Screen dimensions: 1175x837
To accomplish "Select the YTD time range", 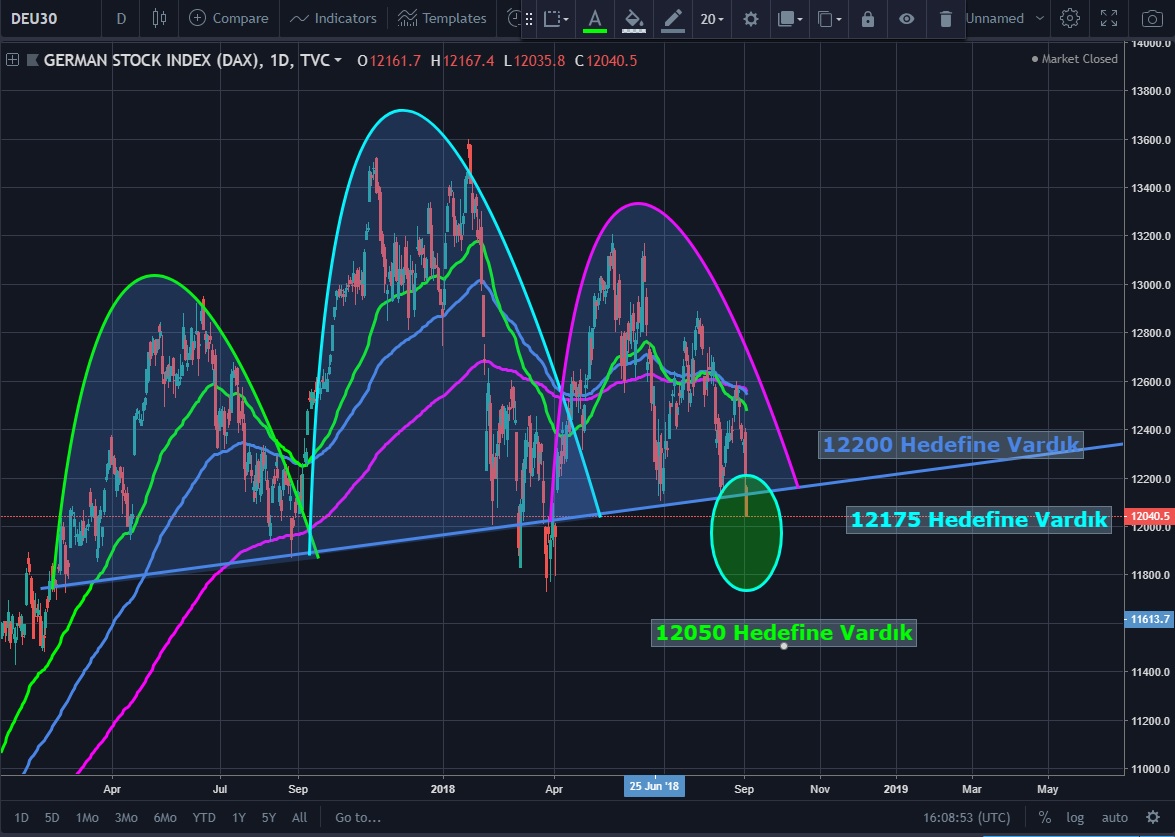I will click(x=204, y=817).
